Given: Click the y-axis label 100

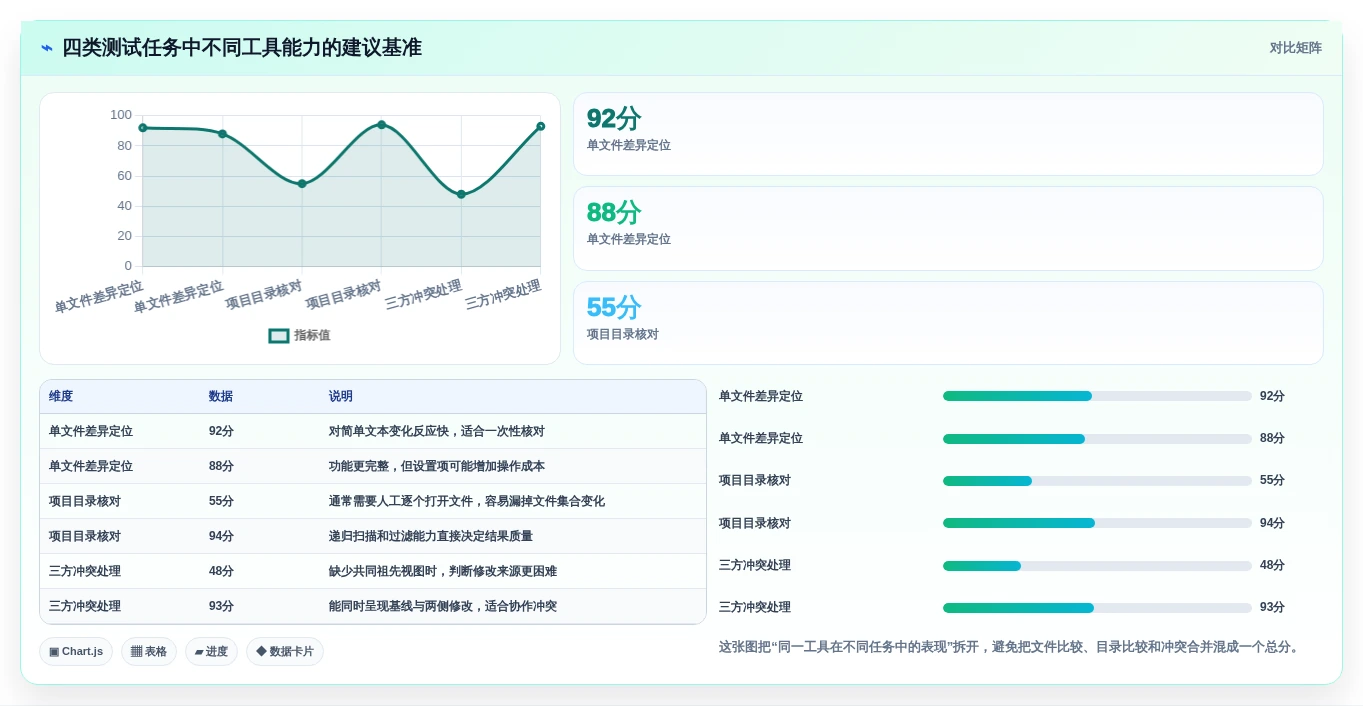Looking at the screenshot, I should click(121, 115).
